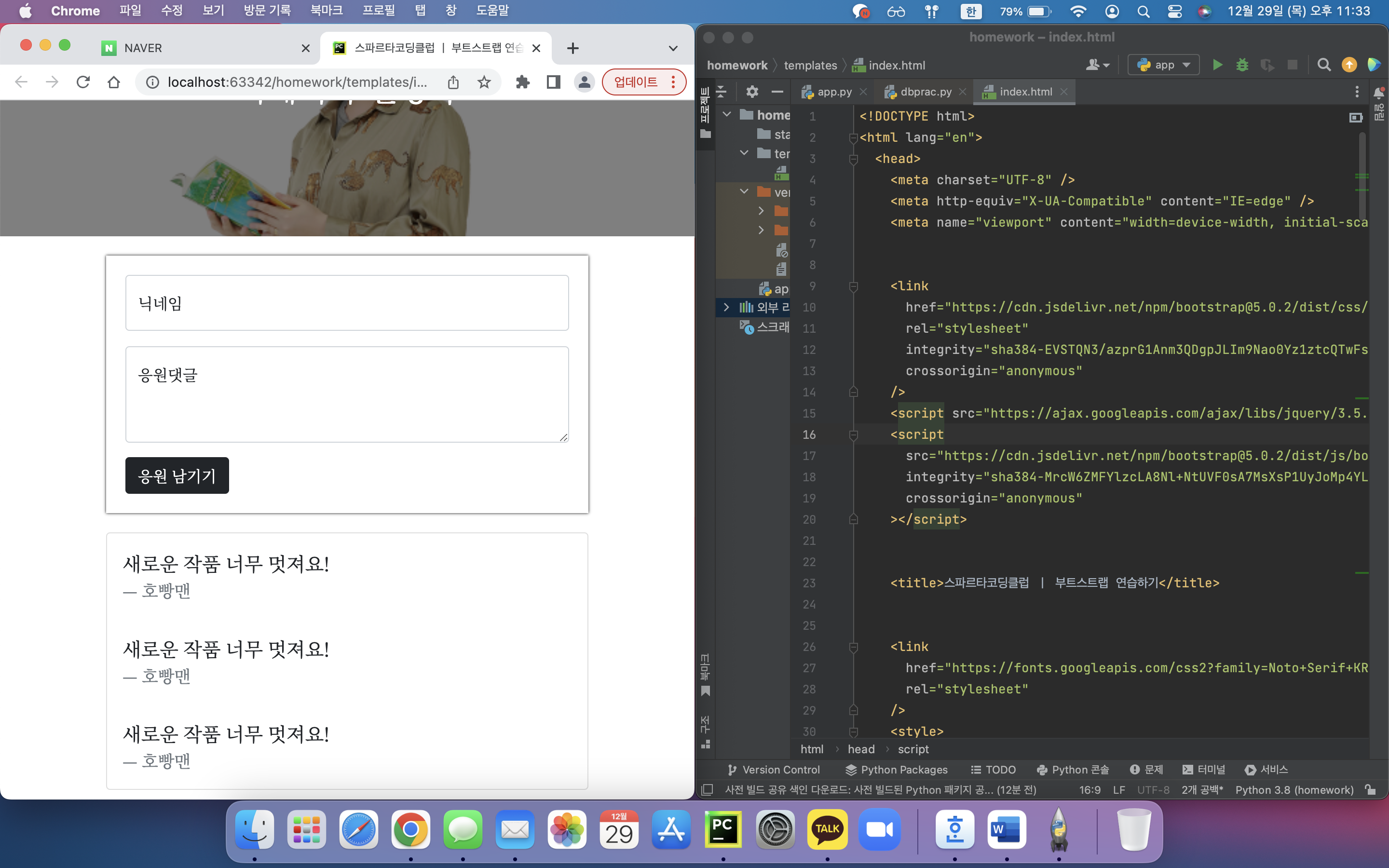Toggle the bookmarks tool window stripe button
Image resolution: width=1389 pixels, height=868 pixels.
tap(706, 675)
